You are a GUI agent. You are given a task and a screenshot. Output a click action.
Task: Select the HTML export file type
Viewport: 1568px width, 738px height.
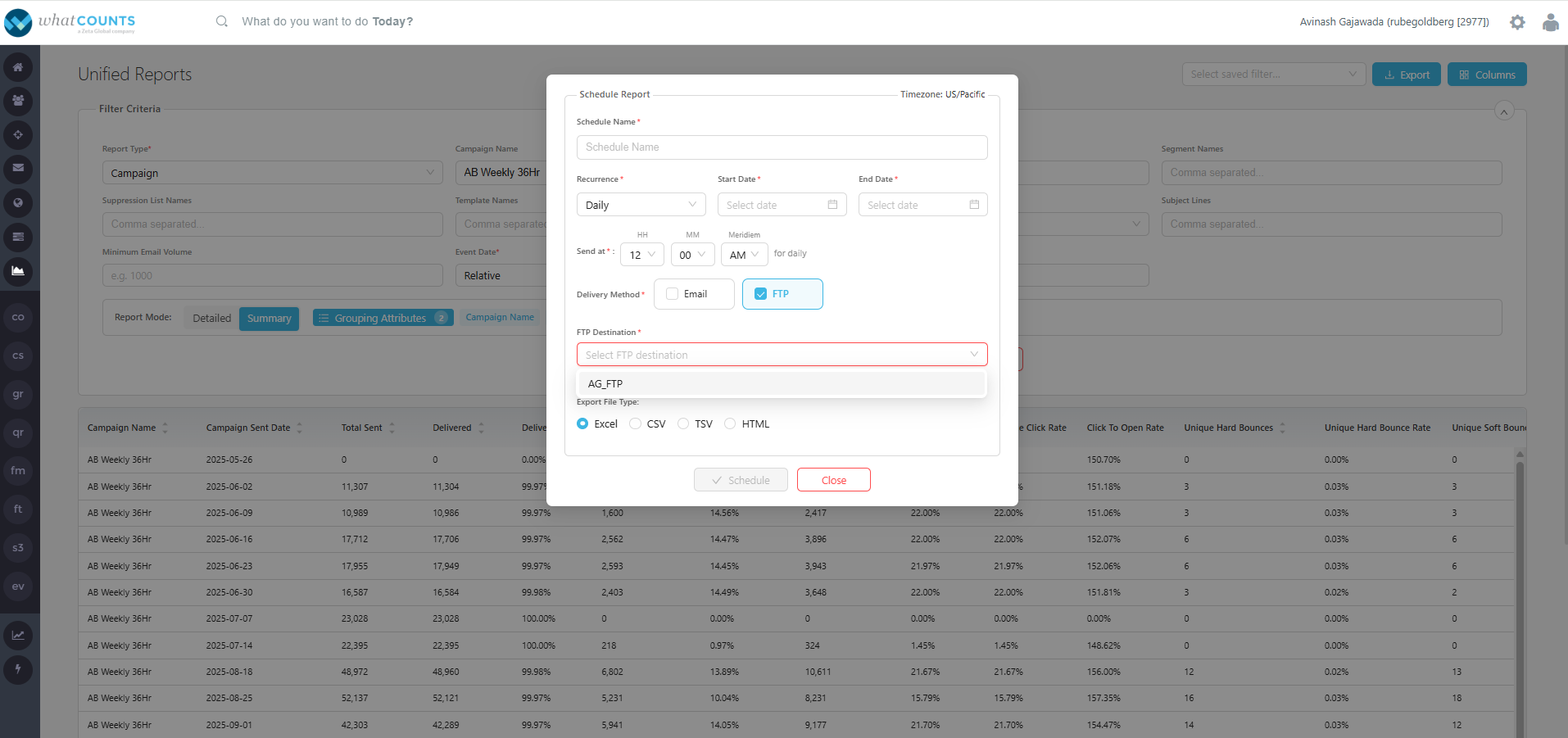(730, 423)
